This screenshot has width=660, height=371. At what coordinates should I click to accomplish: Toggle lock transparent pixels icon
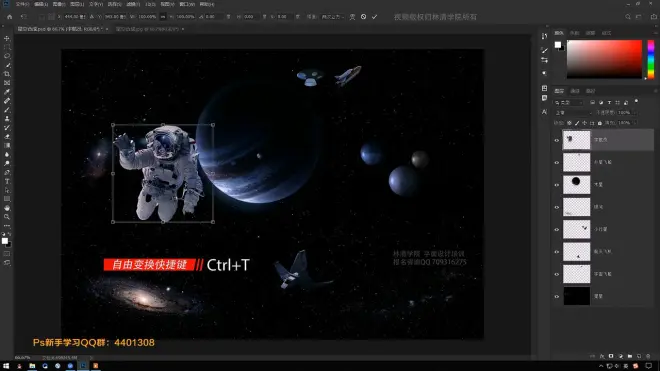569,123
